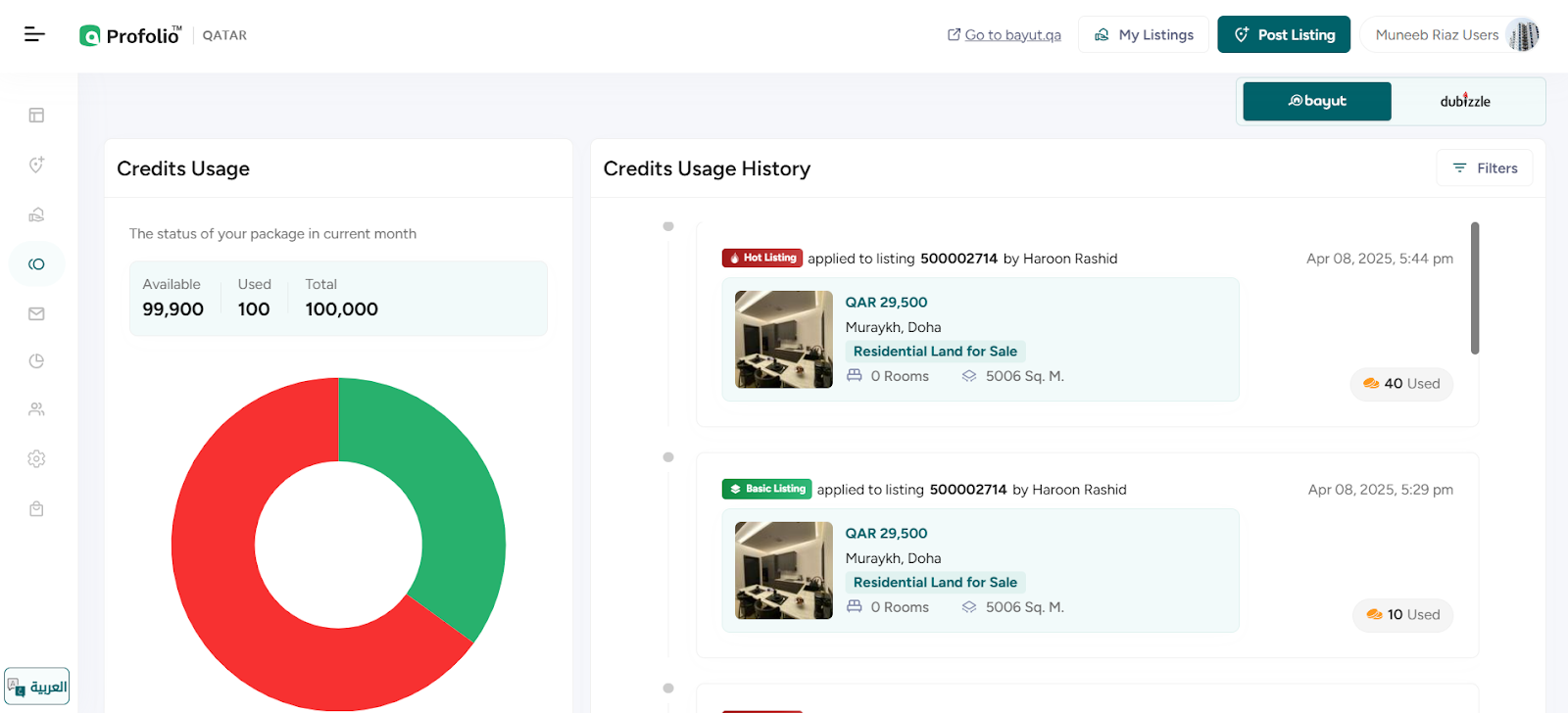Click the Available credits value 99,900
1568x713 pixels.
click(x=173, y=309)
